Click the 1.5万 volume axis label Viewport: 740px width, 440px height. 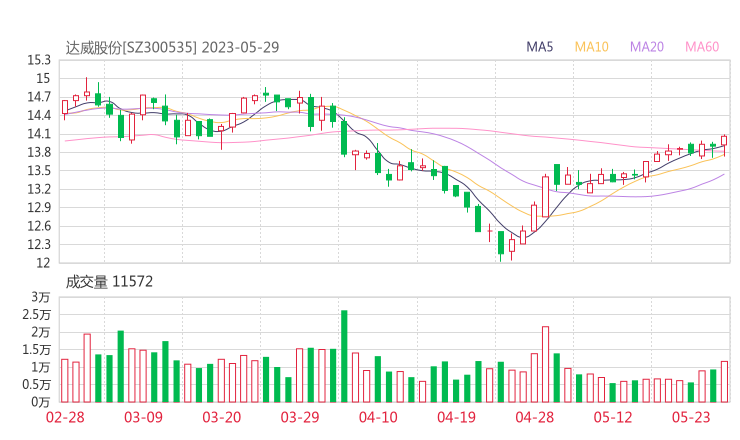(36, 349)
